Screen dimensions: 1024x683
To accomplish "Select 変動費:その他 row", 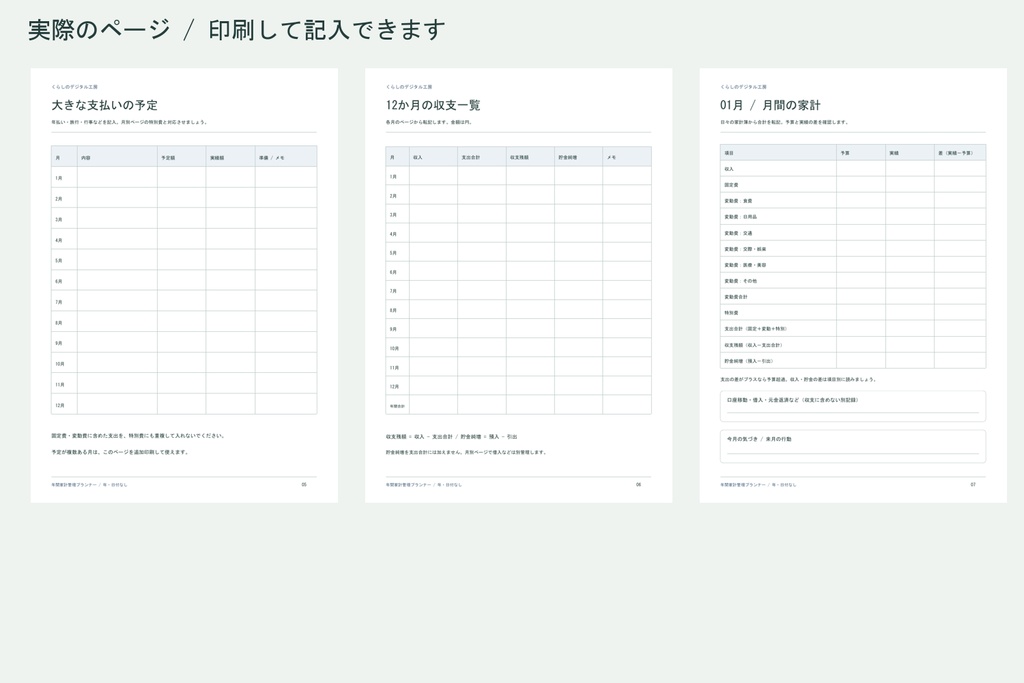I will [853, 281].
